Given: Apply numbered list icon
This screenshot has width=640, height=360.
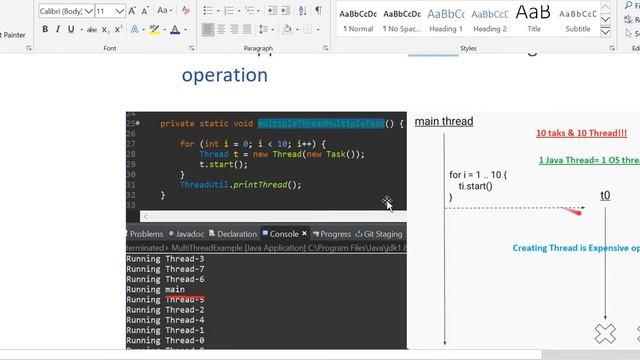Looking at the screenshot, I should pyautogui.click(x=229, y=11).
